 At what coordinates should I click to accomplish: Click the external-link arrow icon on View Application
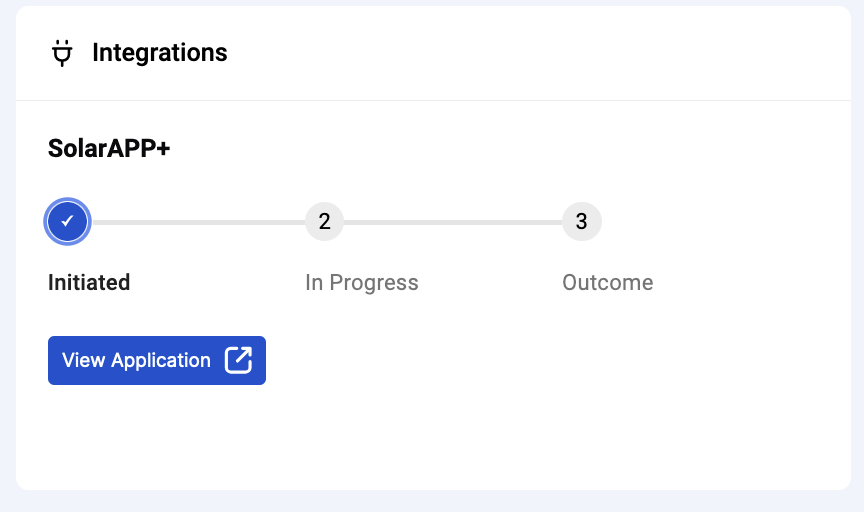click(x=239, y=360)
